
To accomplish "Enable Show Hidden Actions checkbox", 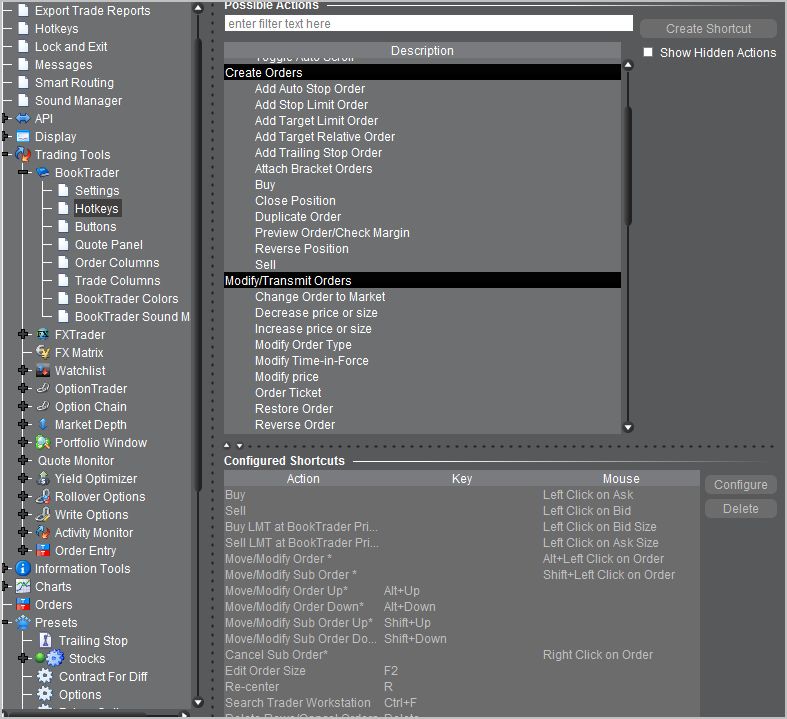I will coord(648,52).
